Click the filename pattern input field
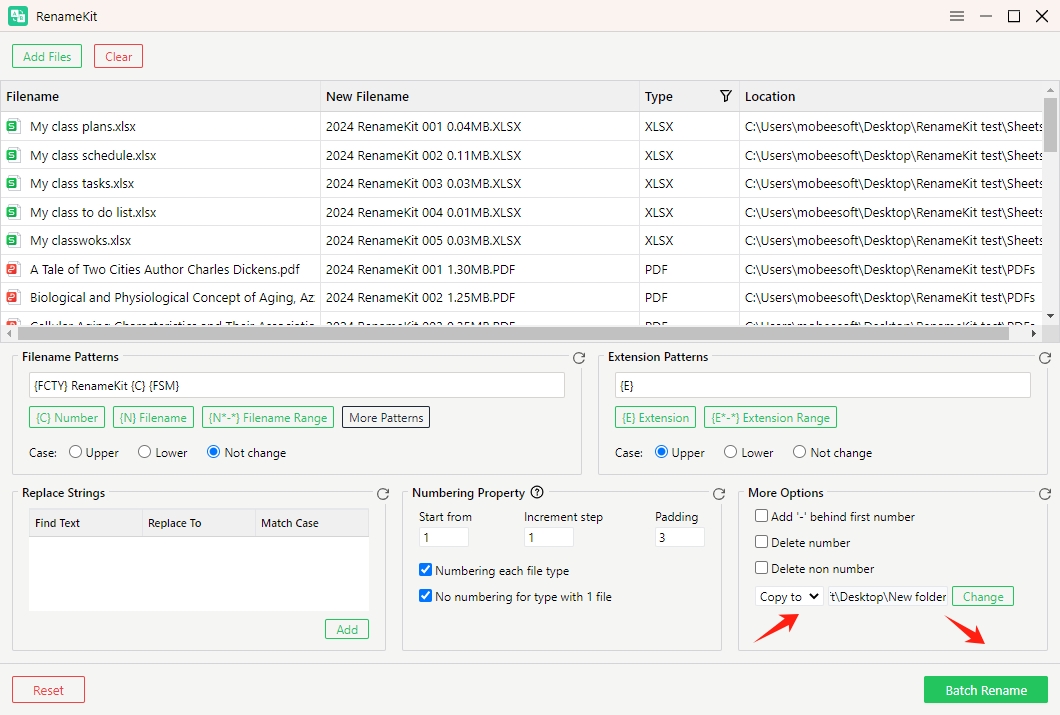Image resolution: width=1060 pixels, height=715 pixels. click(x=297, y=385)
